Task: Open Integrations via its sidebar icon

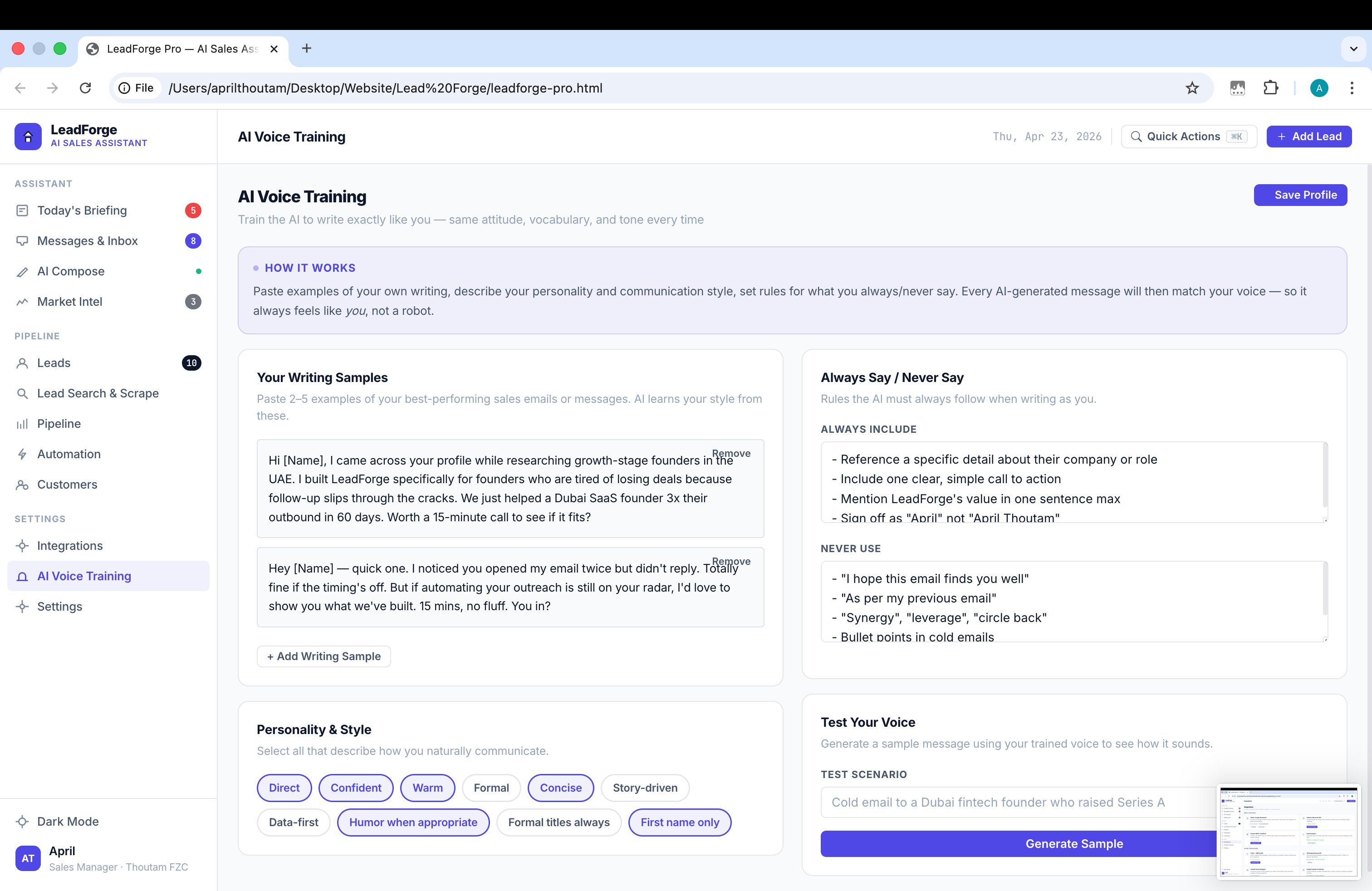Action: point(23,545)
